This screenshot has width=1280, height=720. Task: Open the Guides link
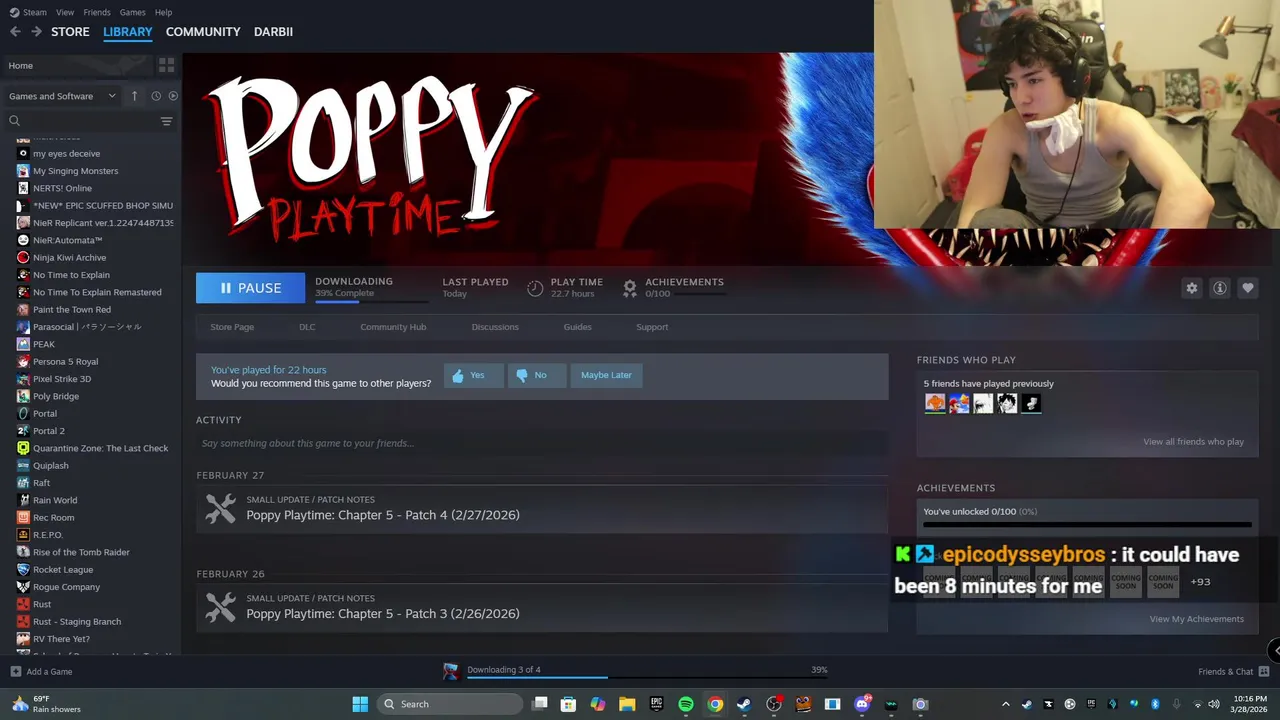tap(577, 327)
